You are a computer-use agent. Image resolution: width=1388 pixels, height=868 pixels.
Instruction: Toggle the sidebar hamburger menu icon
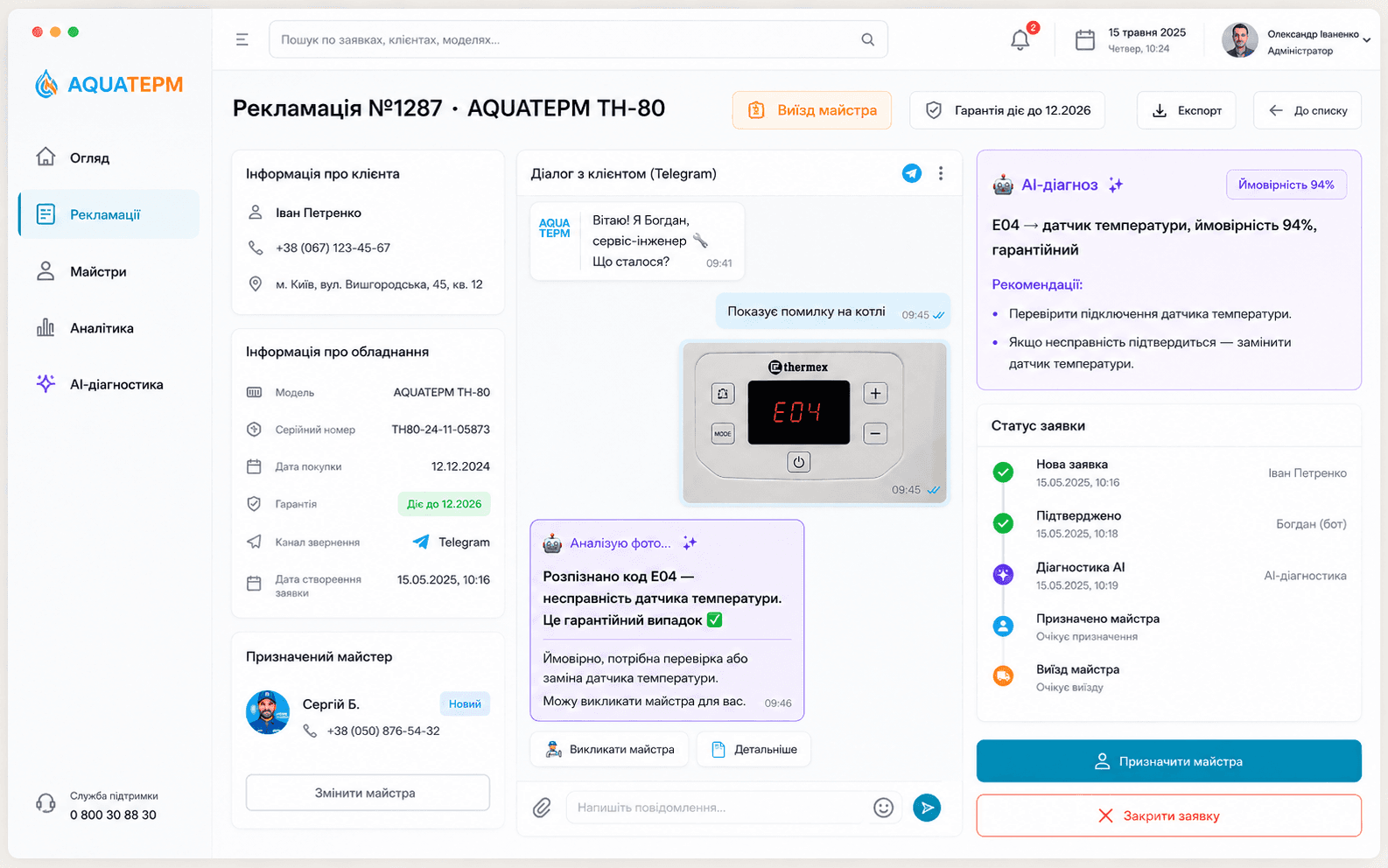(x=242, y=39)
